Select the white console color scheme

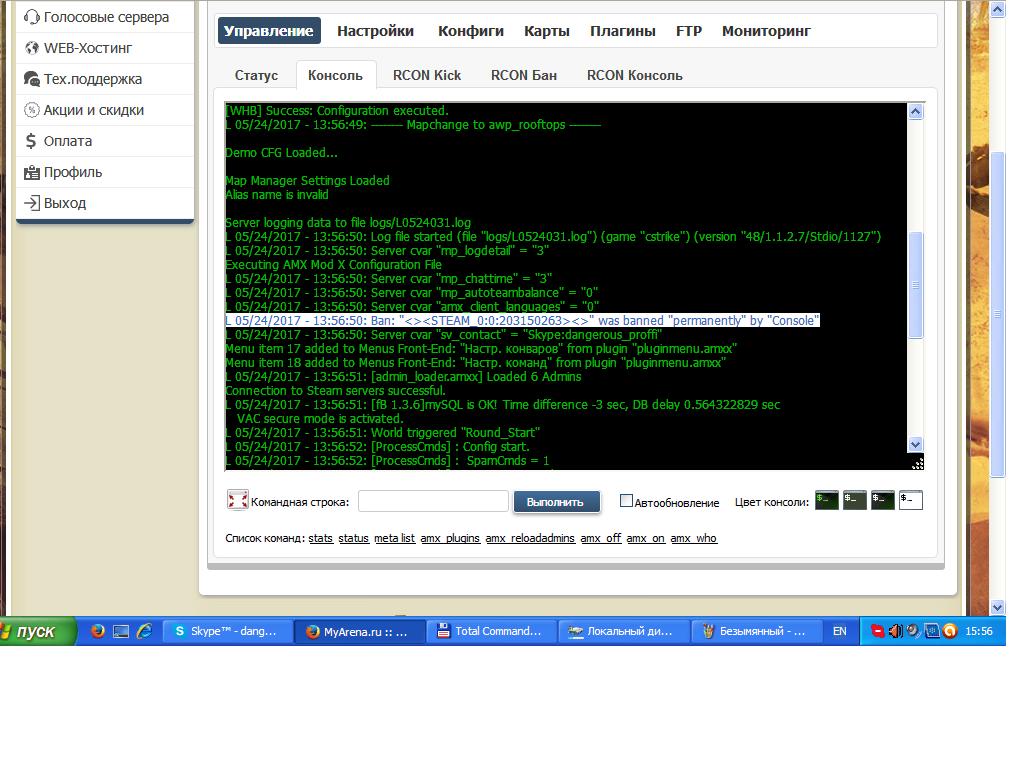(910, 500)
